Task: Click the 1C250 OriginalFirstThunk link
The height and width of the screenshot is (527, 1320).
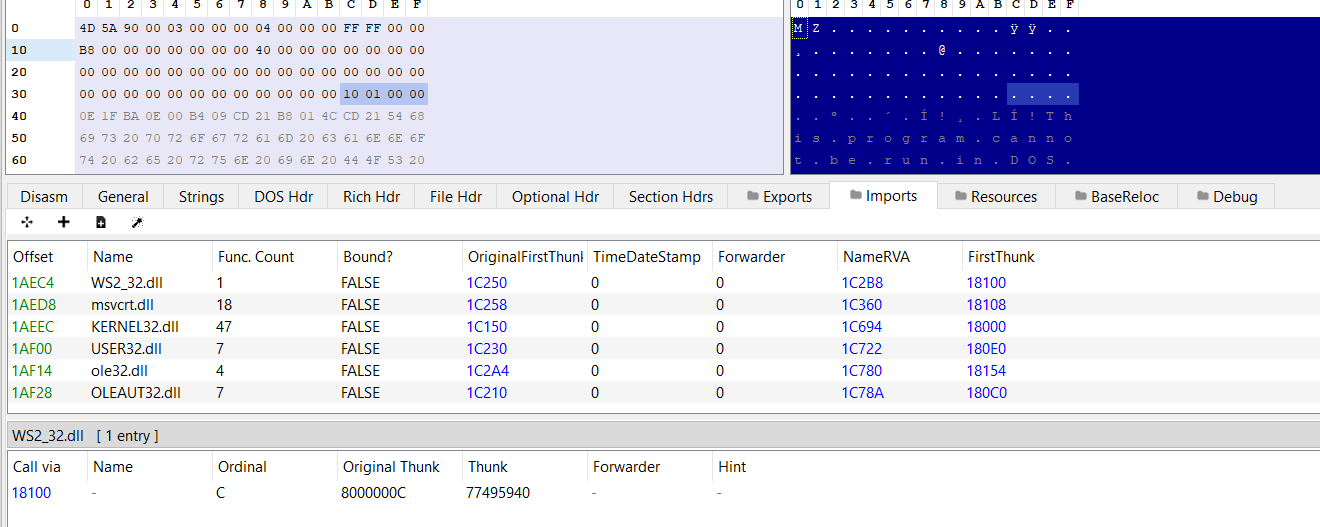Action: [x=487, y=283]
